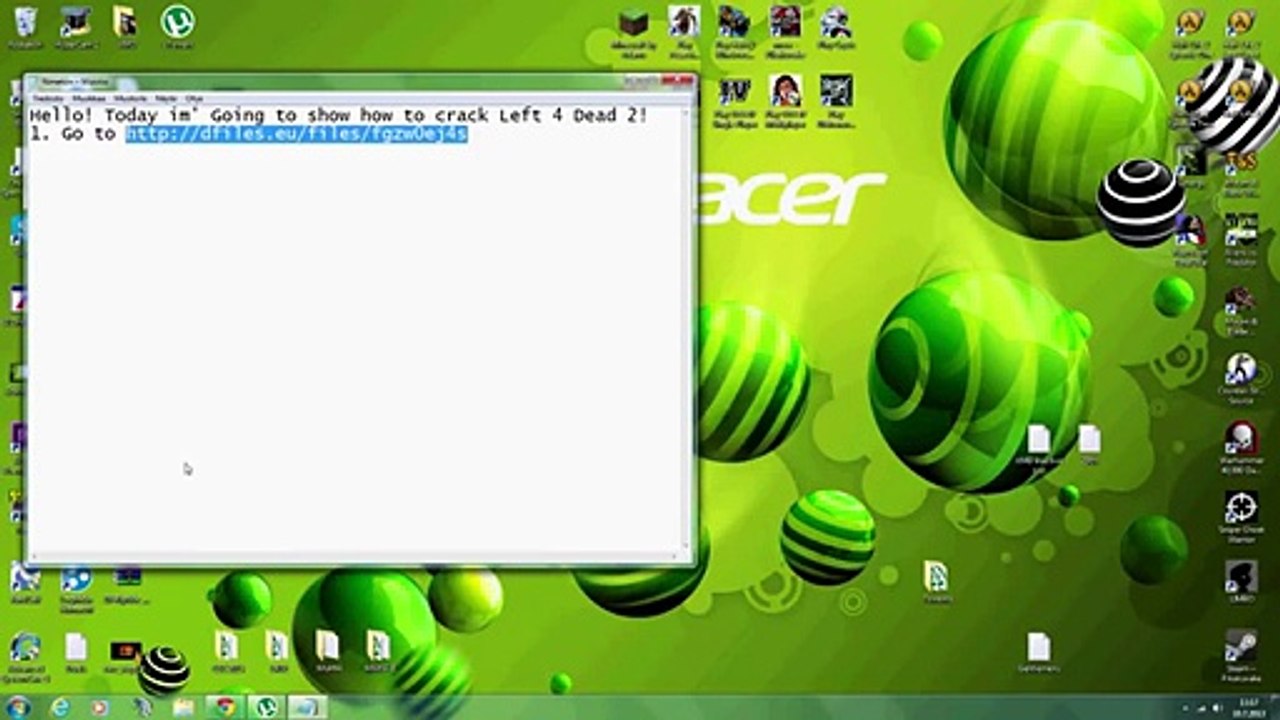The image size is (1280, 720).
Task: Switch to Google Chrome on taskbar
Action: (x=225, y=707)
